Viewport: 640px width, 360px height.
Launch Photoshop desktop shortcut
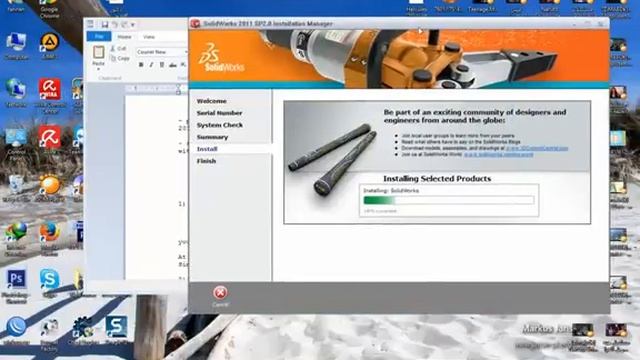[x=16, y=286]
